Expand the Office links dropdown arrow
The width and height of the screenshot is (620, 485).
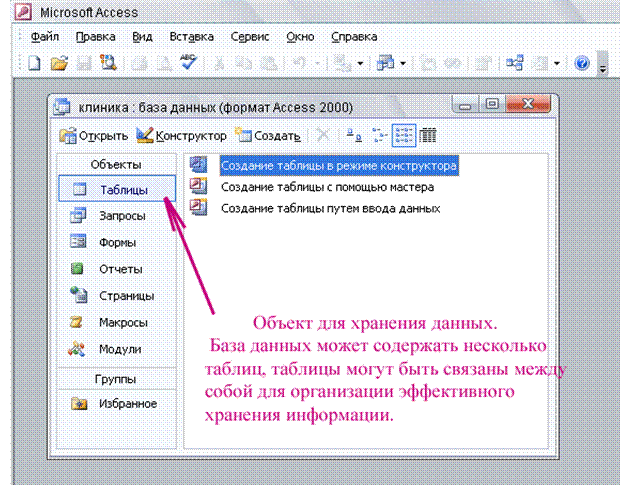402,63
